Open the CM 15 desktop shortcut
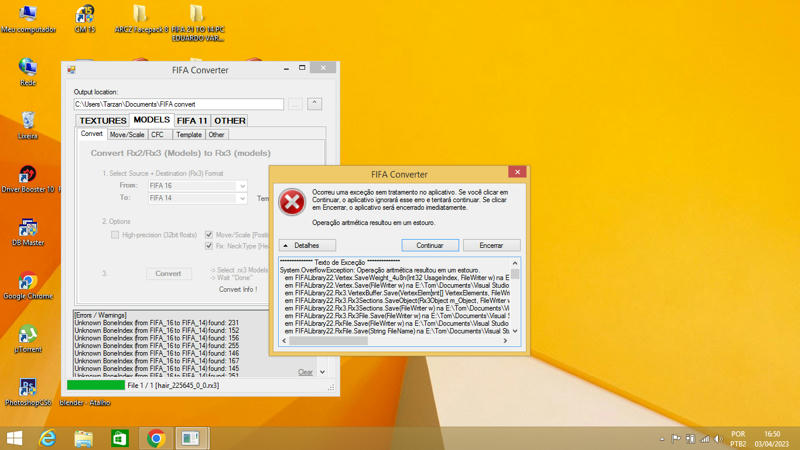 (85, 19)
